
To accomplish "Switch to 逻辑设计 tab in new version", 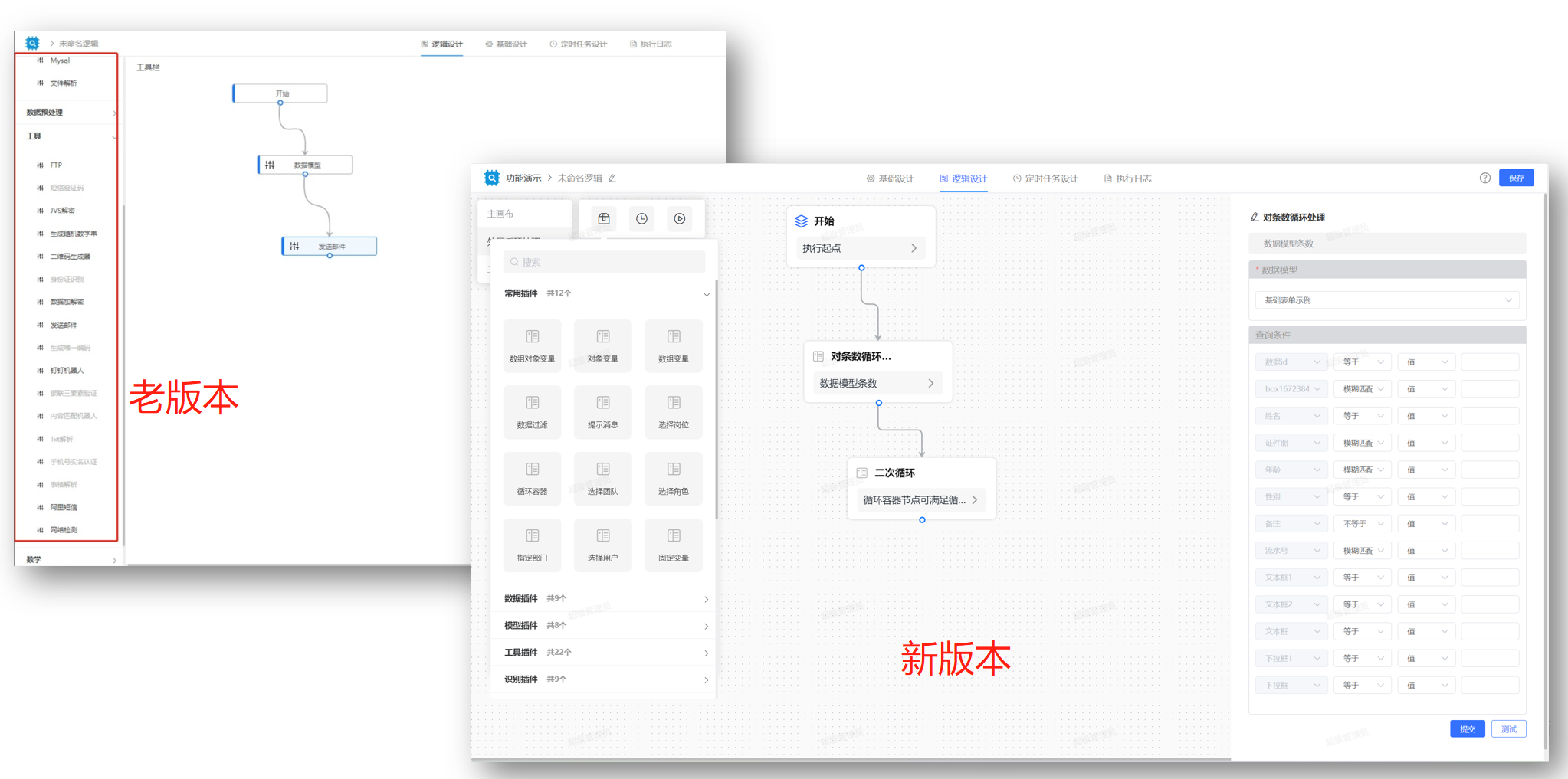I will click(x=963, y=178).
